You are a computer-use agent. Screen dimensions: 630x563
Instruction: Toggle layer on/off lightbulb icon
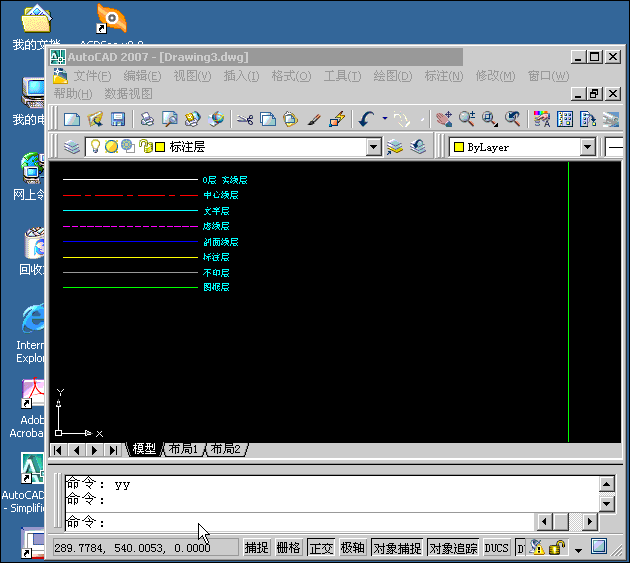(95, 147)
